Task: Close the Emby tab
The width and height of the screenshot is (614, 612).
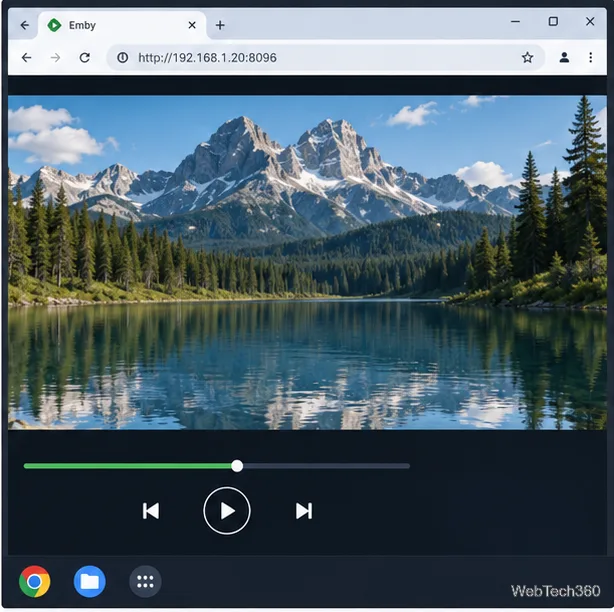Action: [192, 25]
